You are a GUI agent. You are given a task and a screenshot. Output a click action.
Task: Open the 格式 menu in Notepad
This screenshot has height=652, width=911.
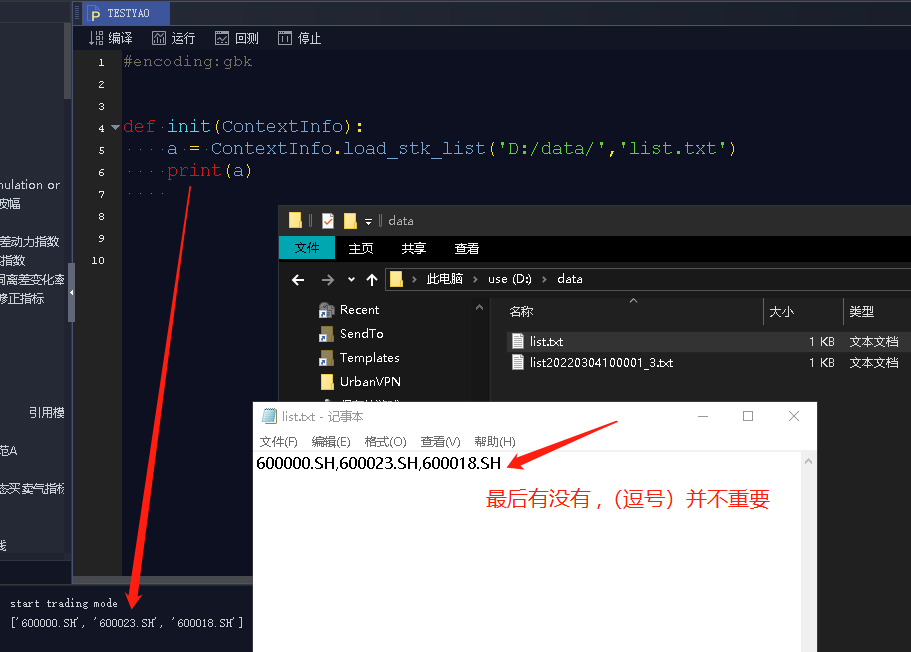pos(384,441)
